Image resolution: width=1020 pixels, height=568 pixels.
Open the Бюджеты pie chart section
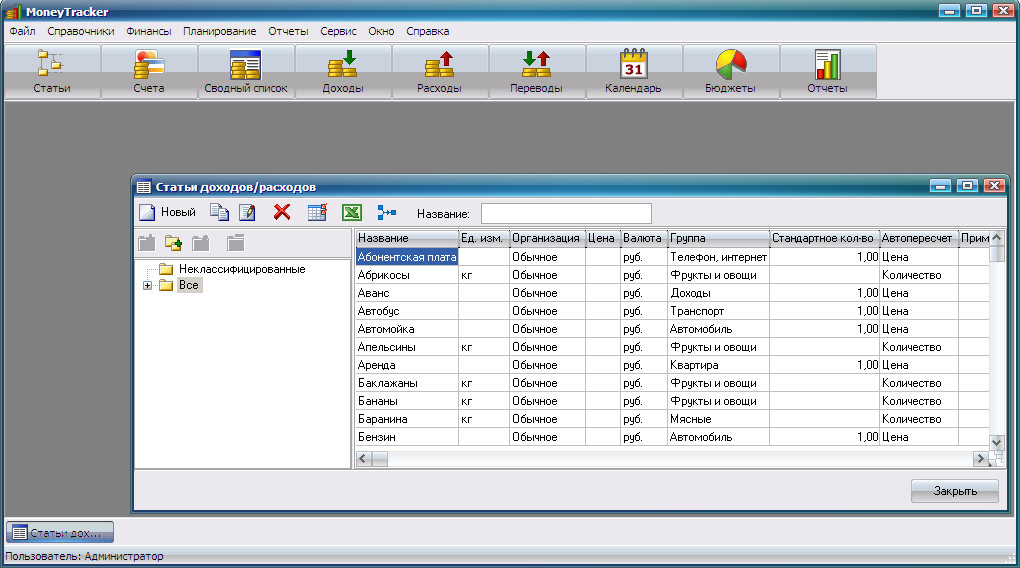click(x=730, y=72)
